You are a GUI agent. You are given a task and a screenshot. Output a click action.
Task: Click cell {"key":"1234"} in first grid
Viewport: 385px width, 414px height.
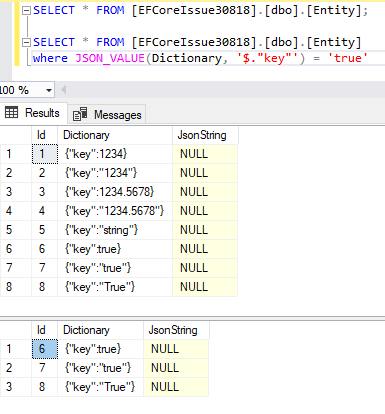115,173
